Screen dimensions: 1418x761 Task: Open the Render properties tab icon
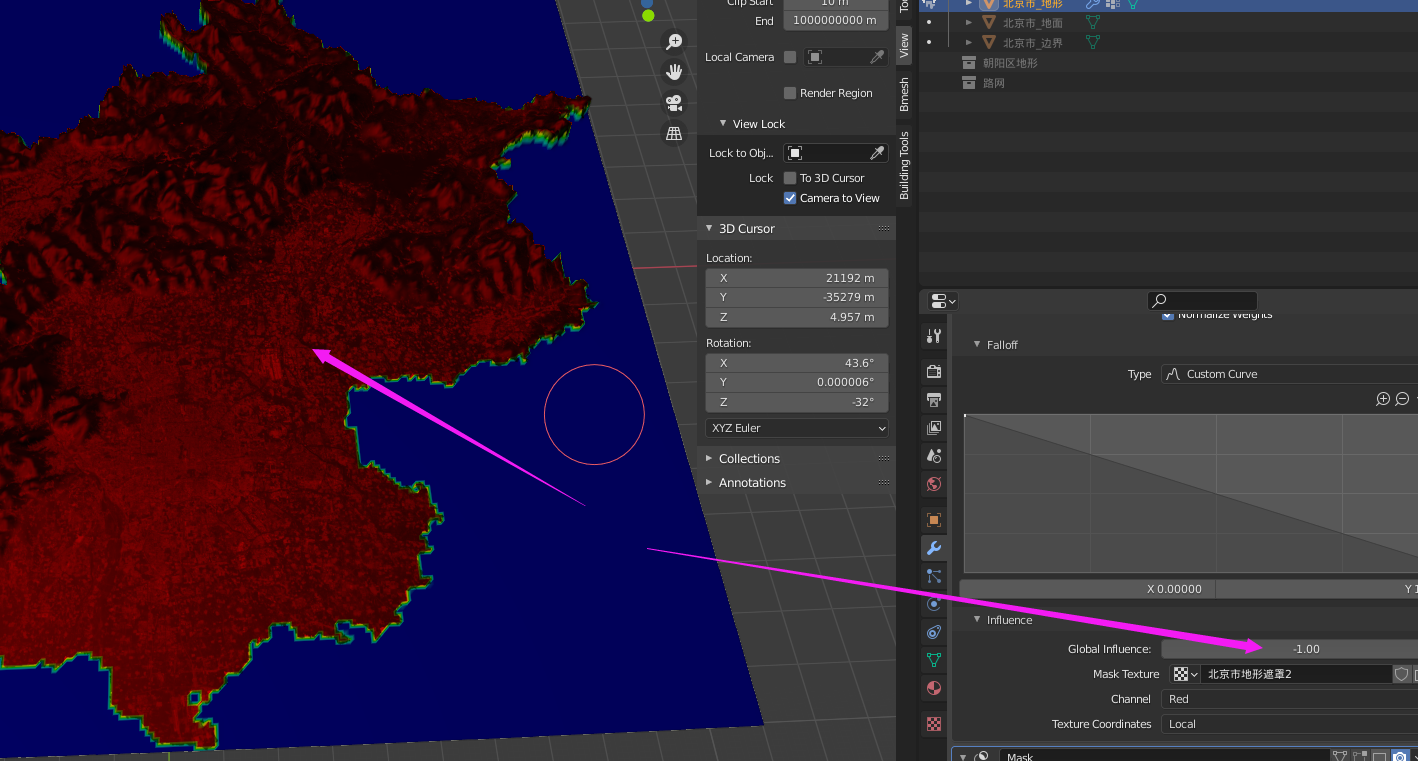[934, 372]
